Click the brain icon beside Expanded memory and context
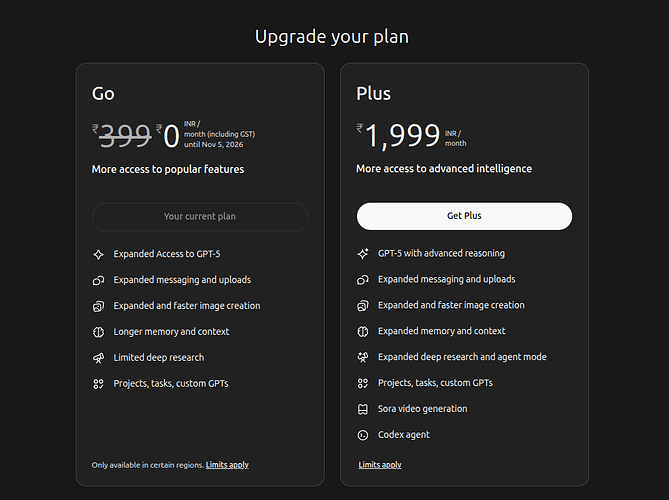 363,331
